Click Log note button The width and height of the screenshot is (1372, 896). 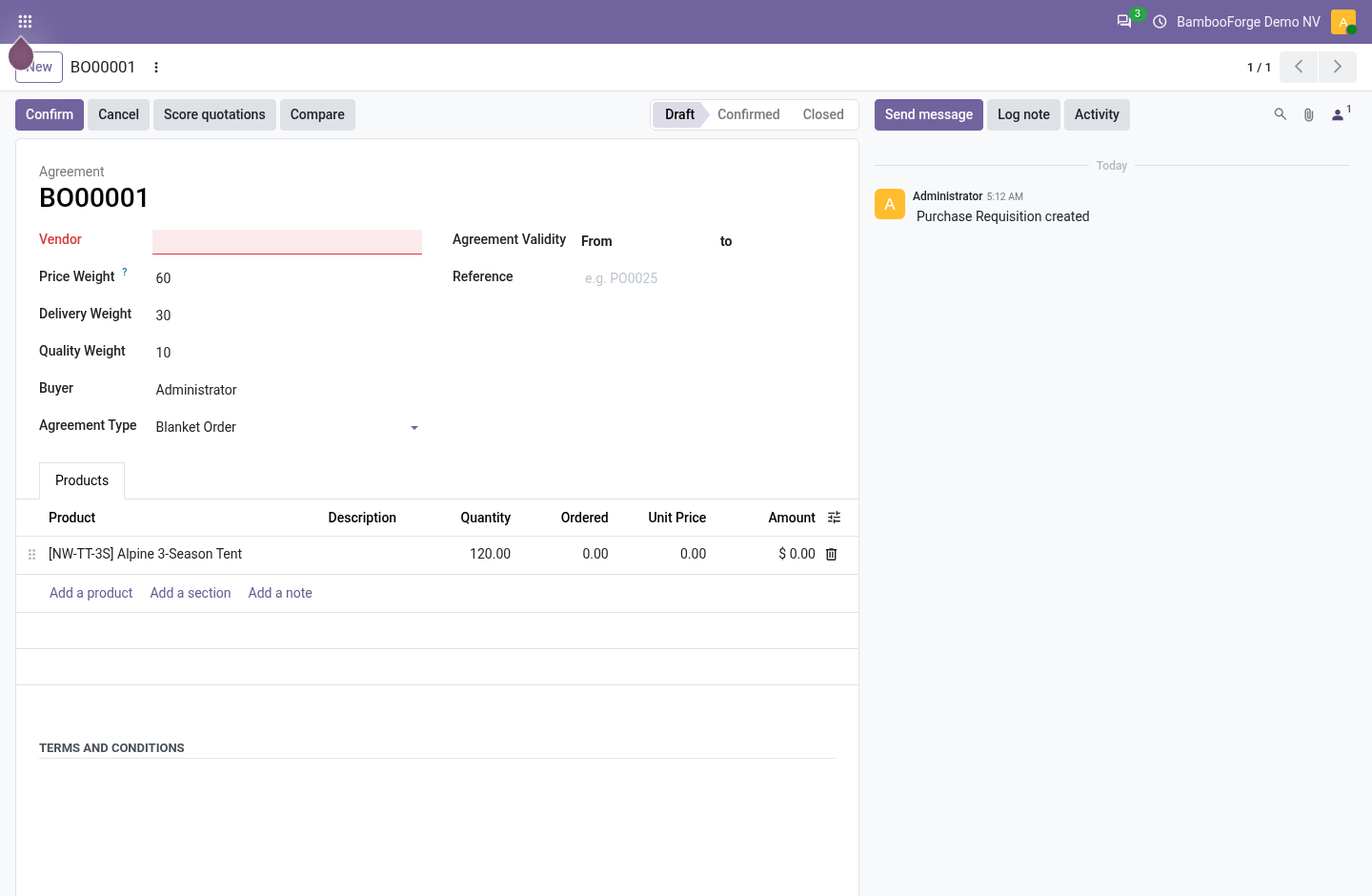1023,114
